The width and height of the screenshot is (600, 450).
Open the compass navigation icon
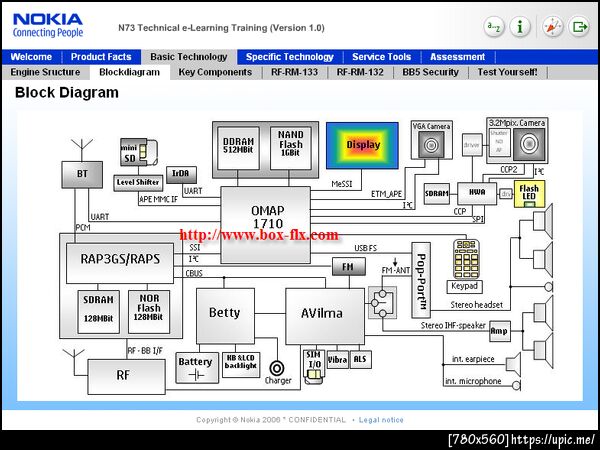(553, 27)
